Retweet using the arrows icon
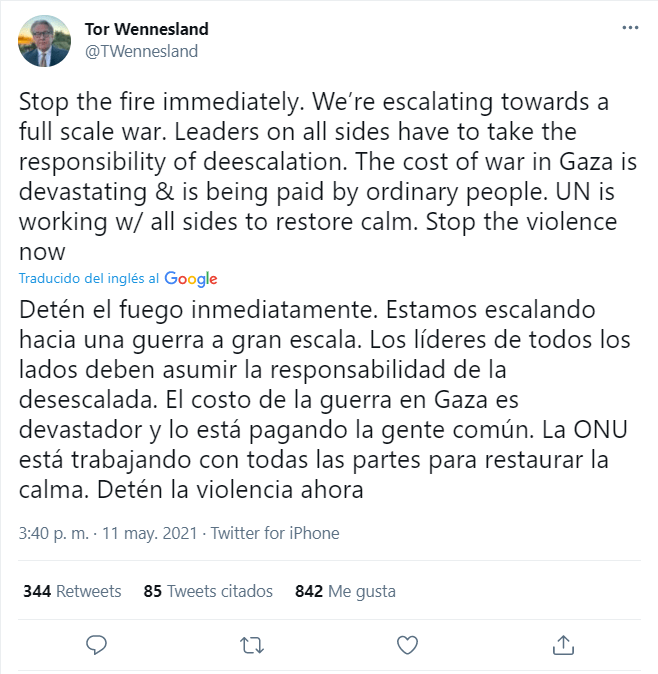This screenshot has width=658, height=674. tap(251, 645)
